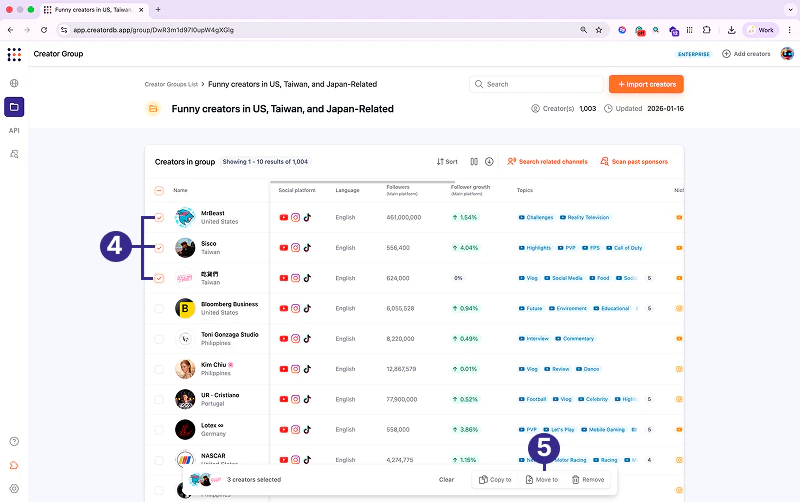
Task: Click Add creators in header
Action: 746,54
